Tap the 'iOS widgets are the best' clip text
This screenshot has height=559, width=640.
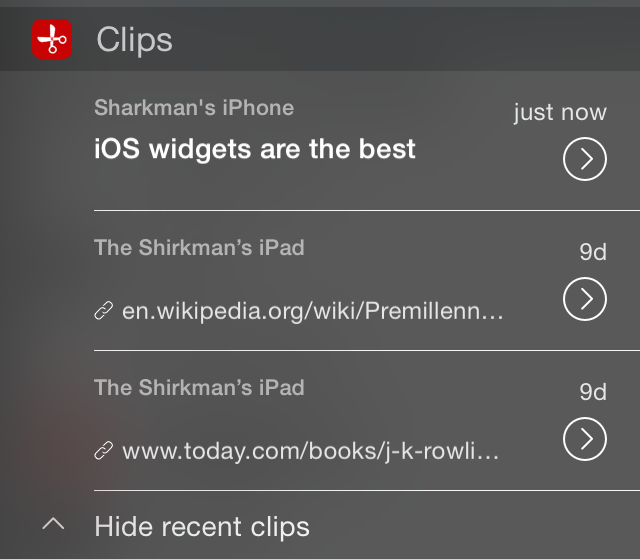(x=255, y=150)
